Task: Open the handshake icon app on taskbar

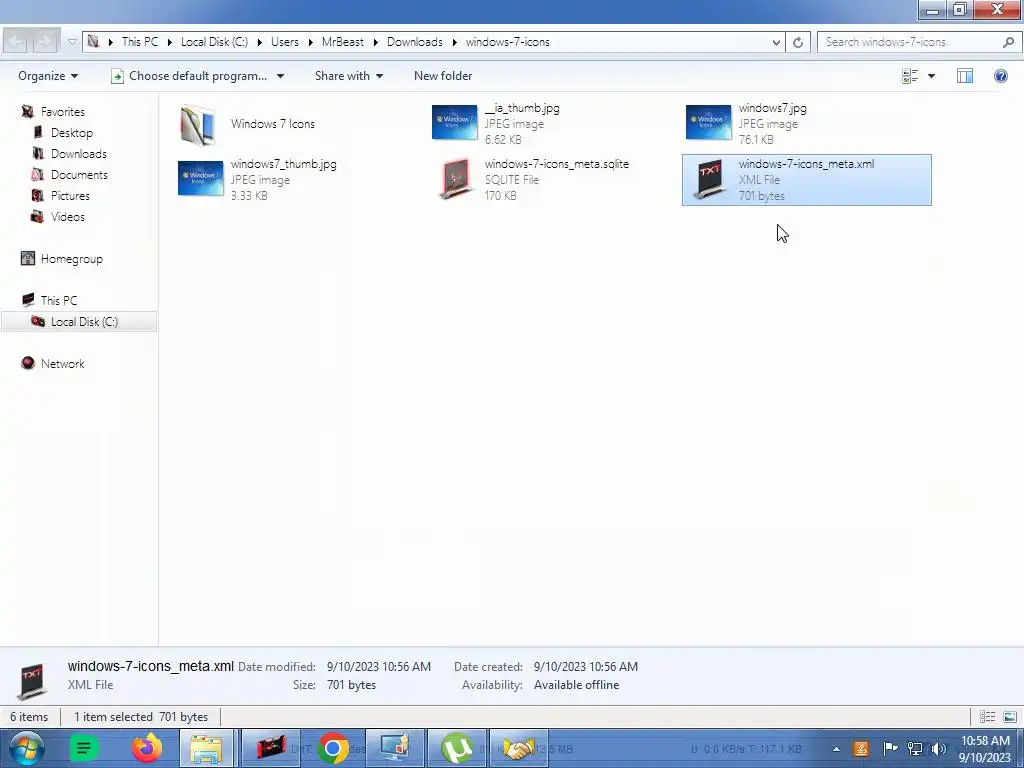Action: pos(519,748)
